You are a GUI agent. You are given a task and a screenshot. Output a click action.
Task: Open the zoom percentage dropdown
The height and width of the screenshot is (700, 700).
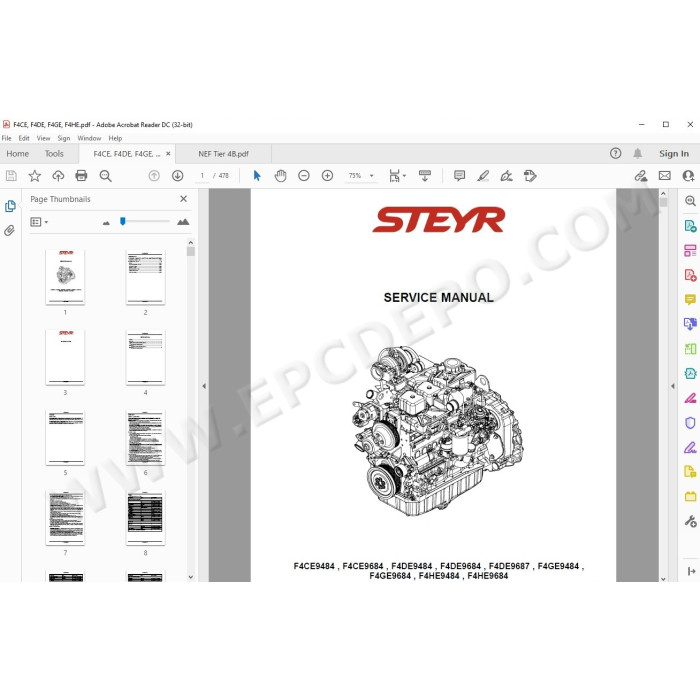click(371, 176)
